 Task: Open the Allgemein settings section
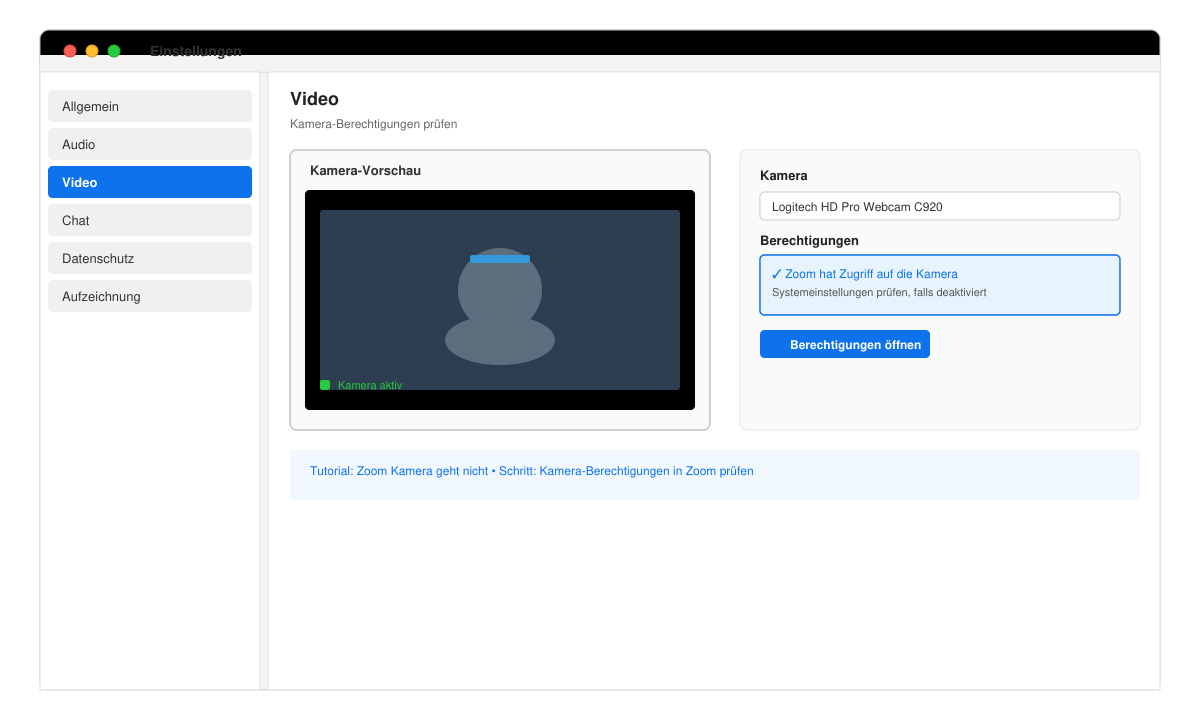pos(150,106)
